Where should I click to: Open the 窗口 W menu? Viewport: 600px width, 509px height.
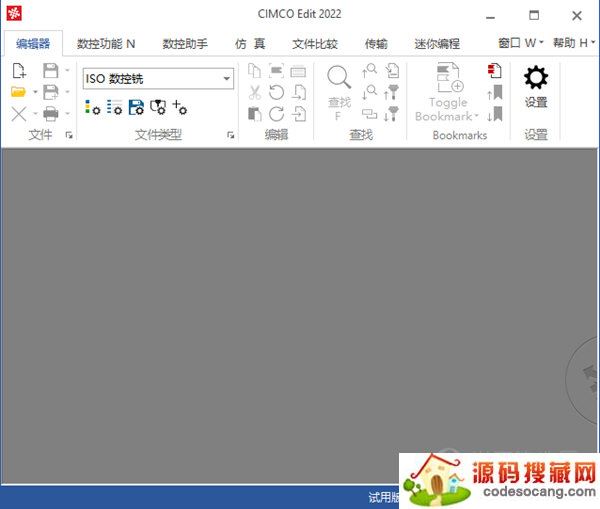click(x=521, y=42)
